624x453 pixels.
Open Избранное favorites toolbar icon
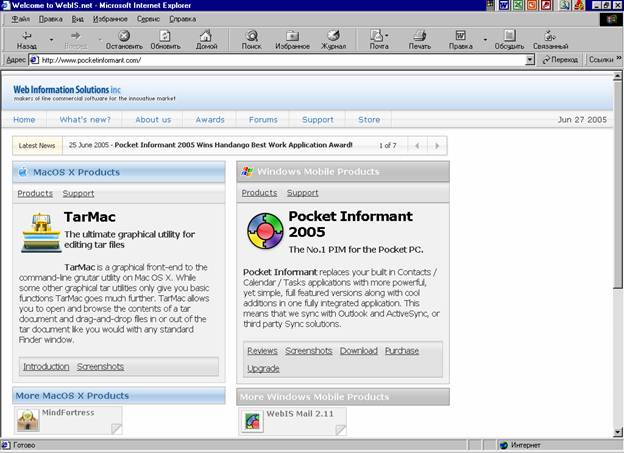(292, 40)
